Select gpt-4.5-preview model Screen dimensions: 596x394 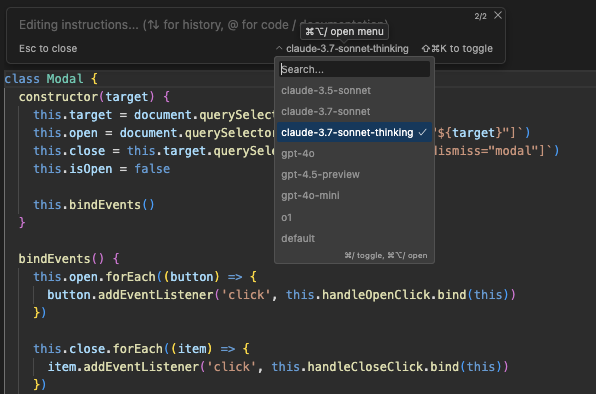point(354,174)
